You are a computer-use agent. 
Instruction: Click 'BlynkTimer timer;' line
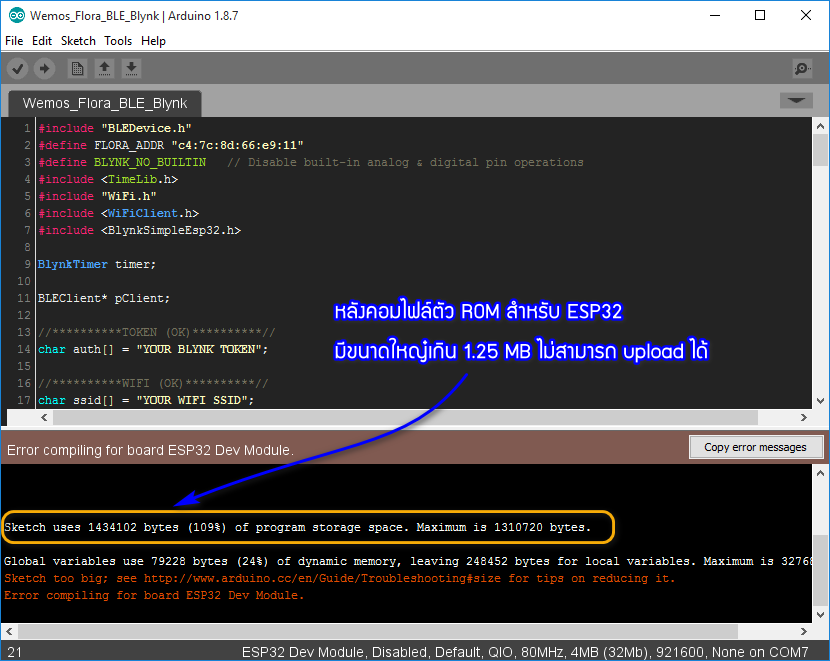[x=97, y=264]
